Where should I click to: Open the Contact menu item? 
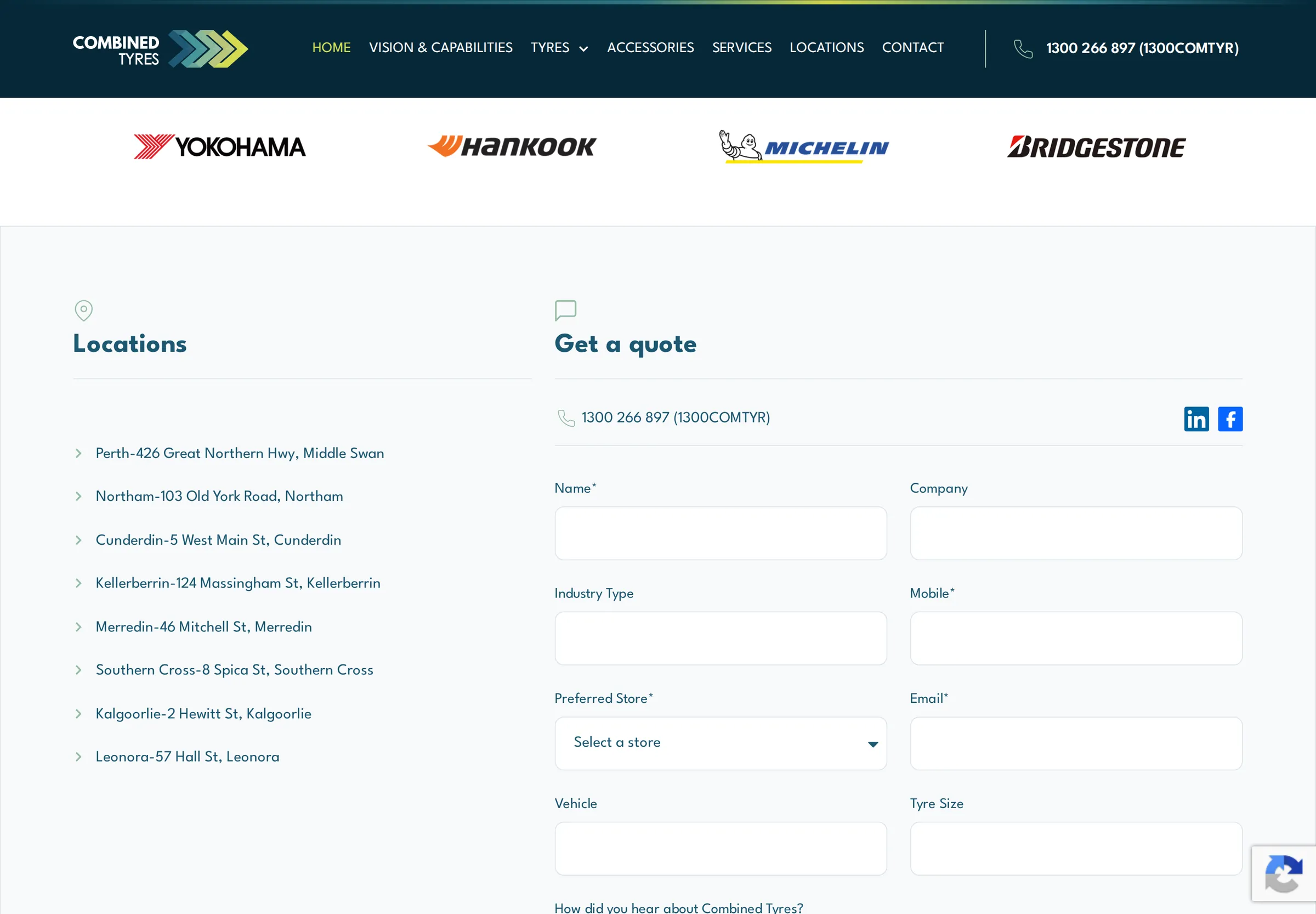click(x=912, y=48)
